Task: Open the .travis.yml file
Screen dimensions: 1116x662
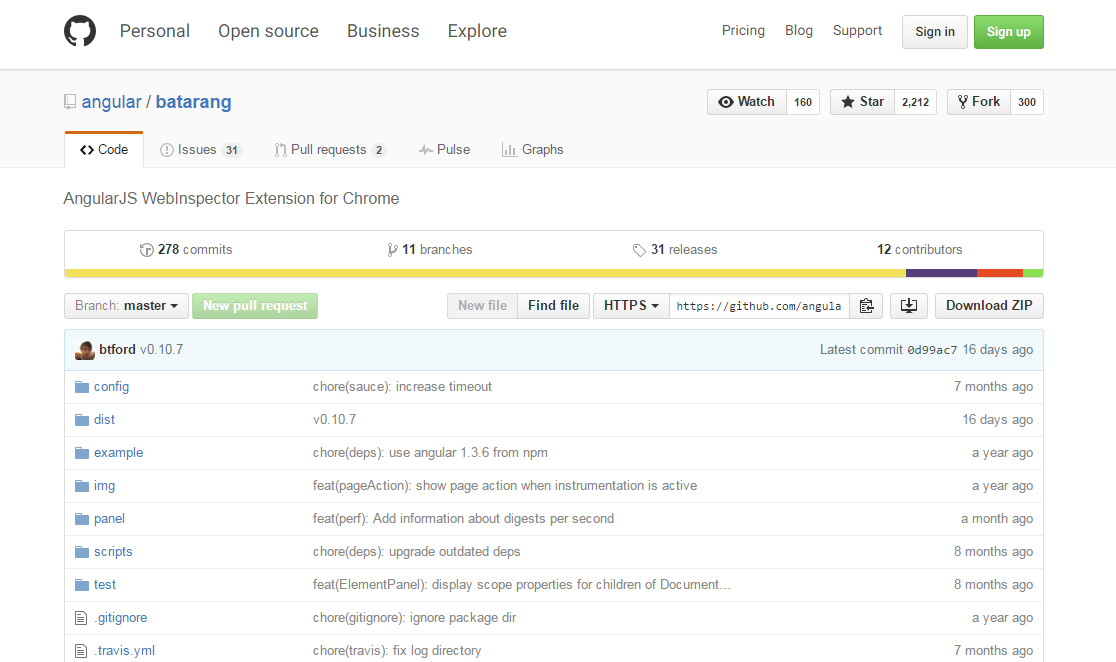Action: coord(125,650)
